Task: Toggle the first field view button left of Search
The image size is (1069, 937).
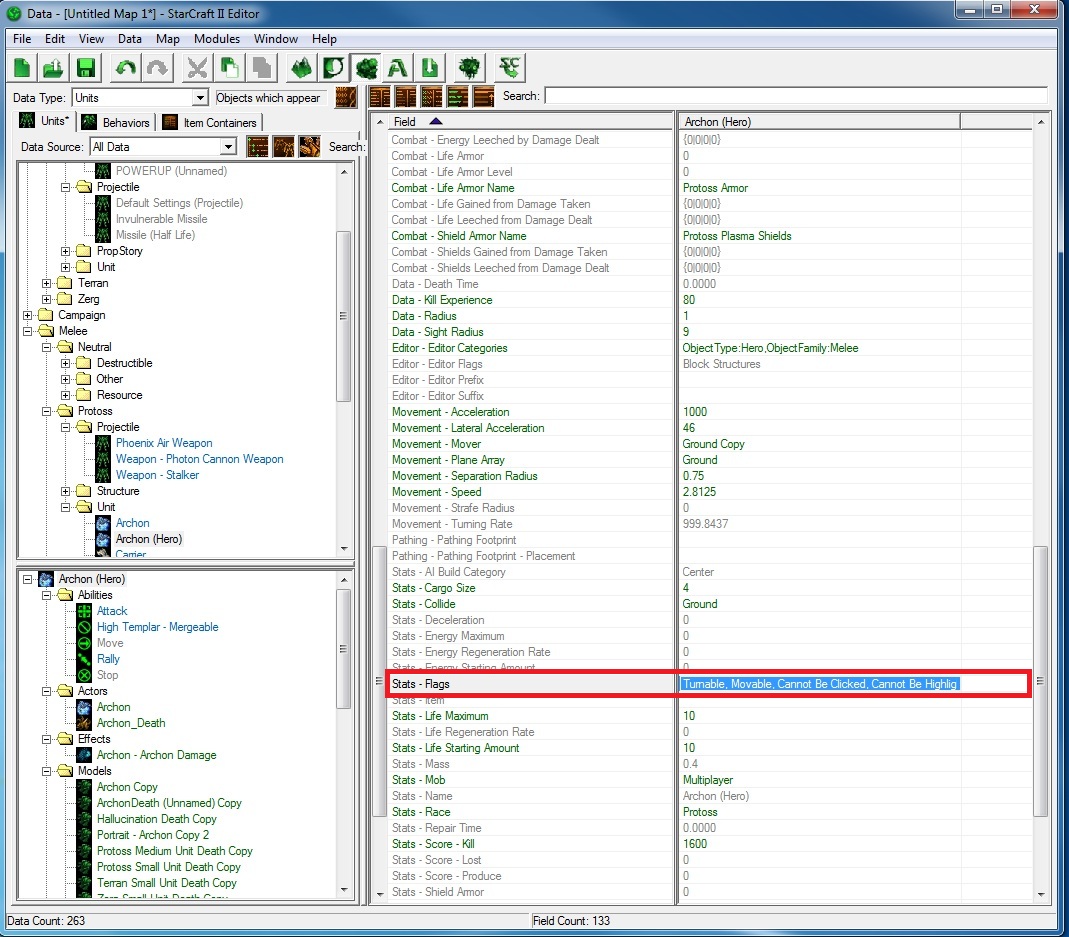Action: click(380, 97)
